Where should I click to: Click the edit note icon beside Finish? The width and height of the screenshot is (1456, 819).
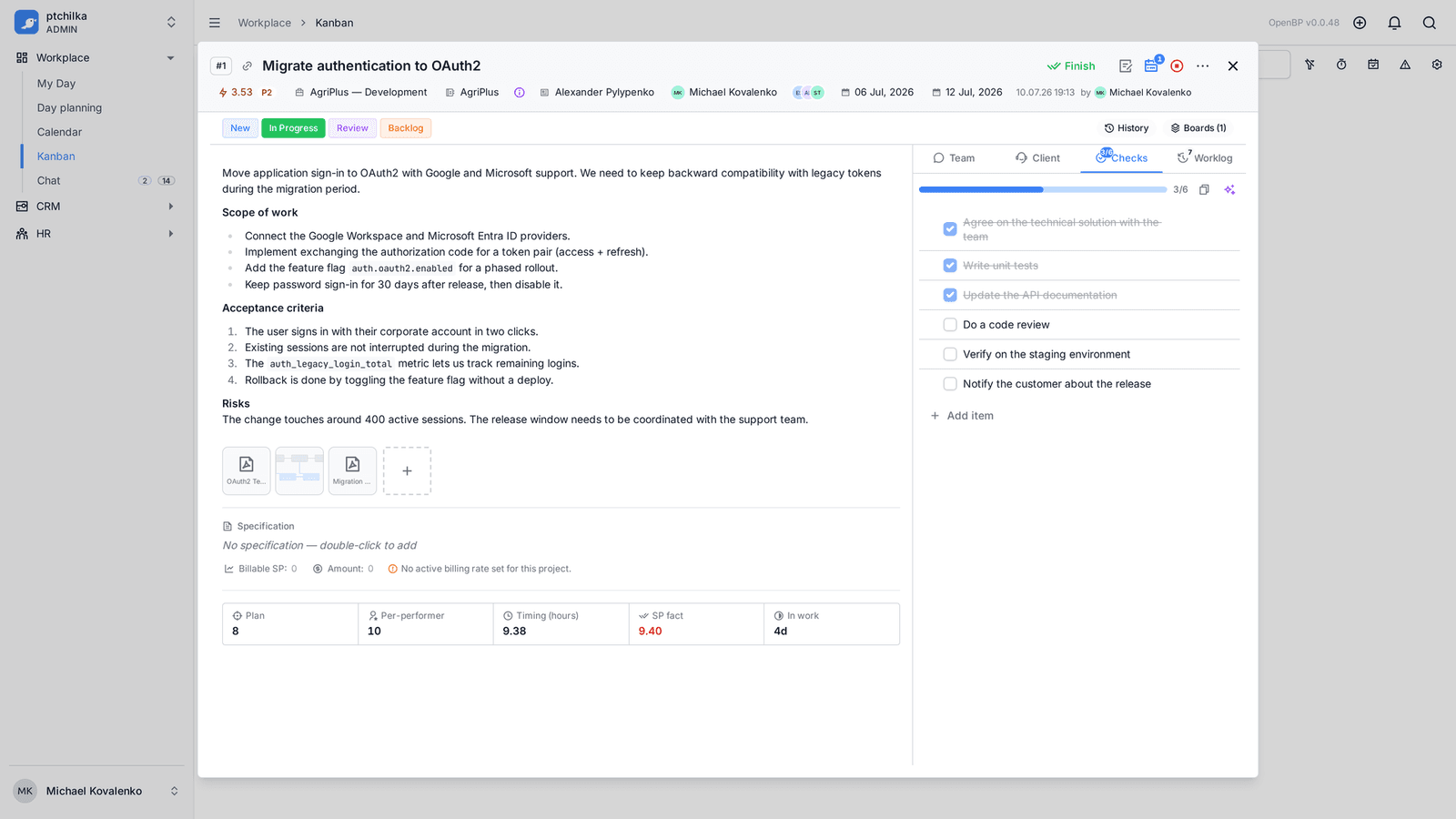1126,66
